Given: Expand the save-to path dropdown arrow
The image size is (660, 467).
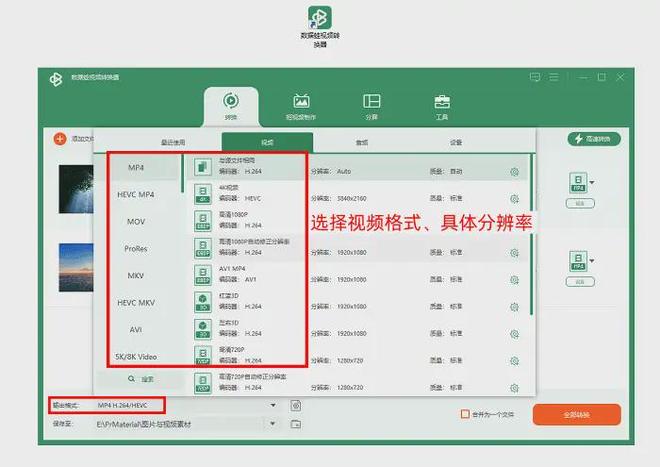Looking at the screenshot, I should [x=273, y=423].
